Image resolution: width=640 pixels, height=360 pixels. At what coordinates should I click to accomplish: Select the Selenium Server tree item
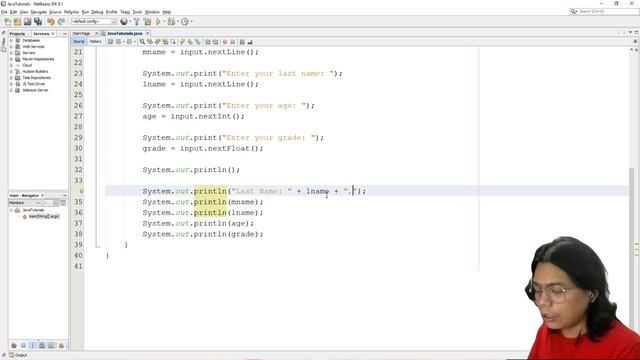[x=35, y=90]
